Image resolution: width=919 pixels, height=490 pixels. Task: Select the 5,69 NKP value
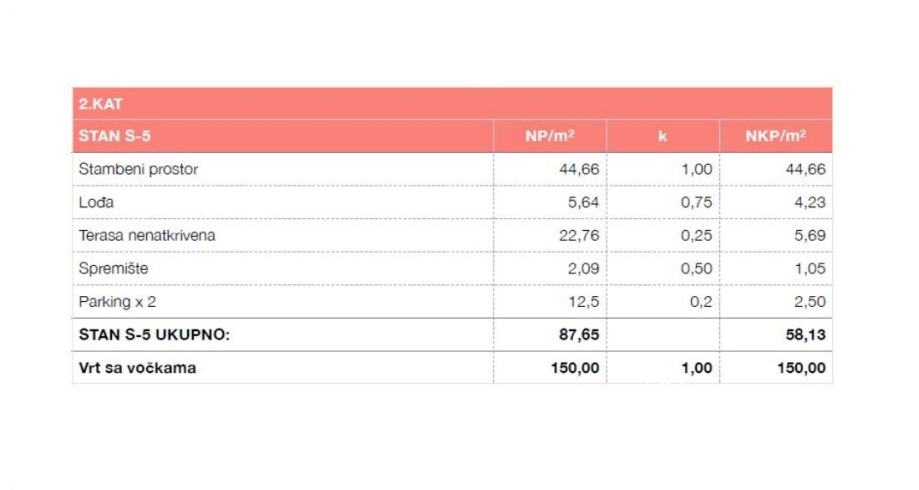click(x=807, y=235)
